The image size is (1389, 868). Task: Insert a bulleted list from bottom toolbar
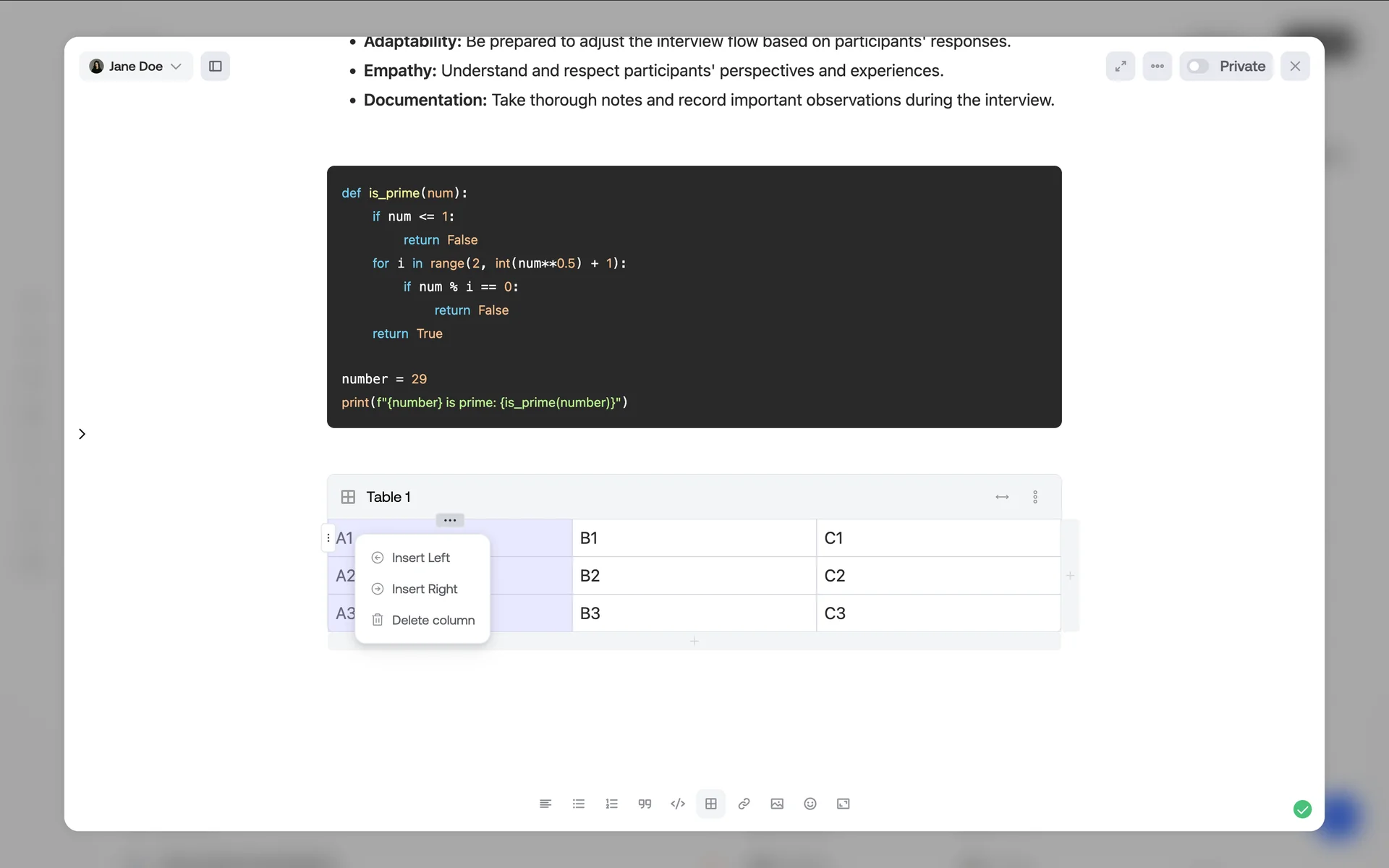579,804
